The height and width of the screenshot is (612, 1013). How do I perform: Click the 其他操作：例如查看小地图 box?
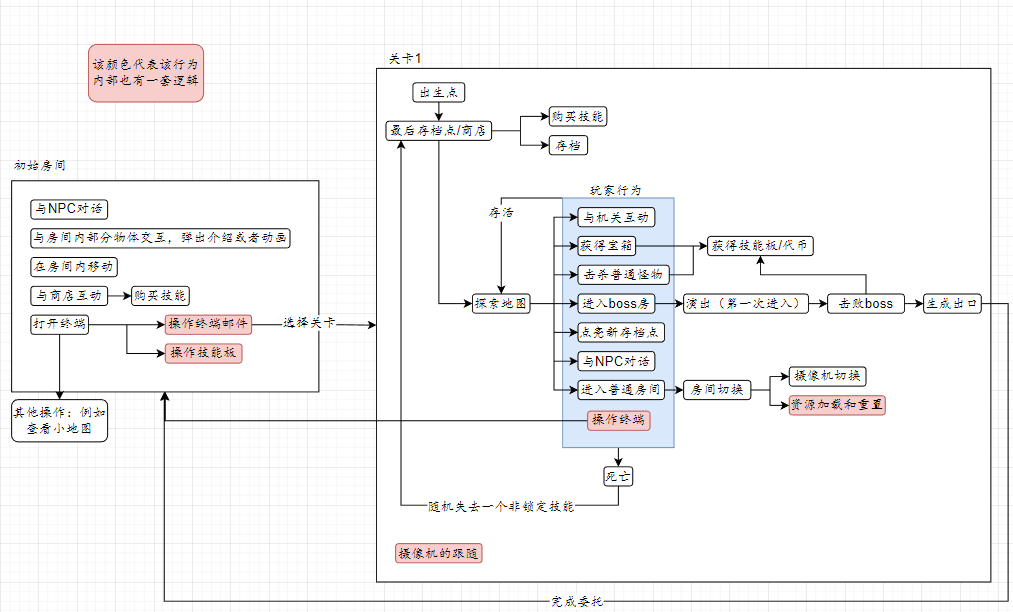pyautogui.click(x=59, y=421)
